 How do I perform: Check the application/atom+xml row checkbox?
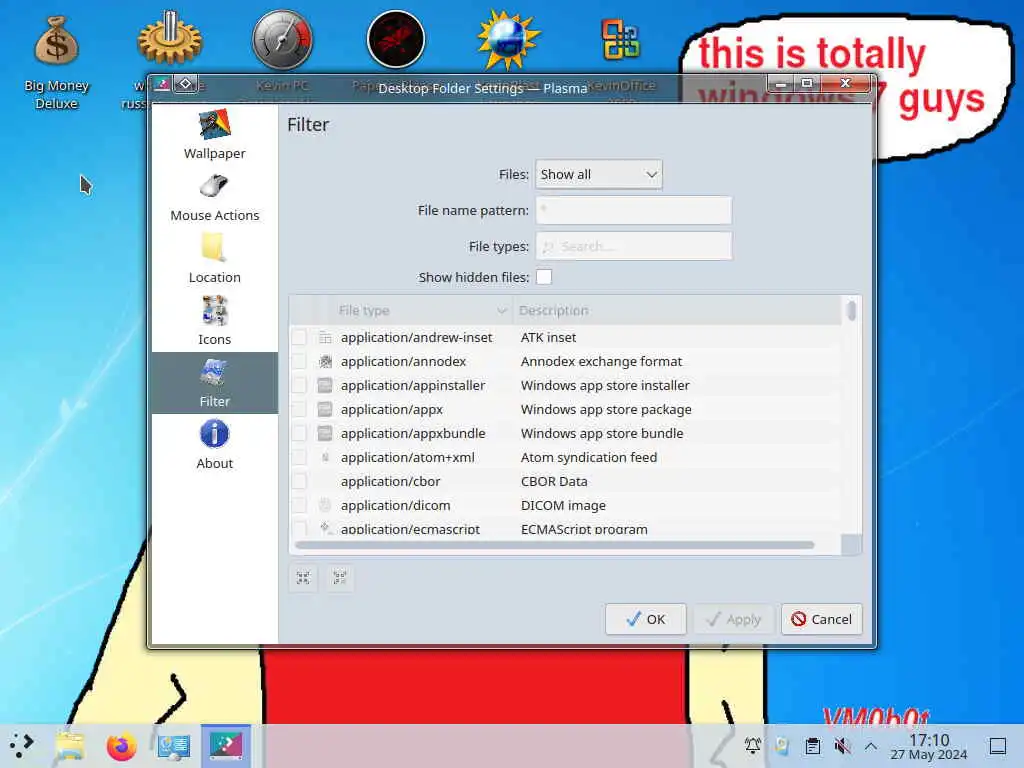tap(299, 457)
